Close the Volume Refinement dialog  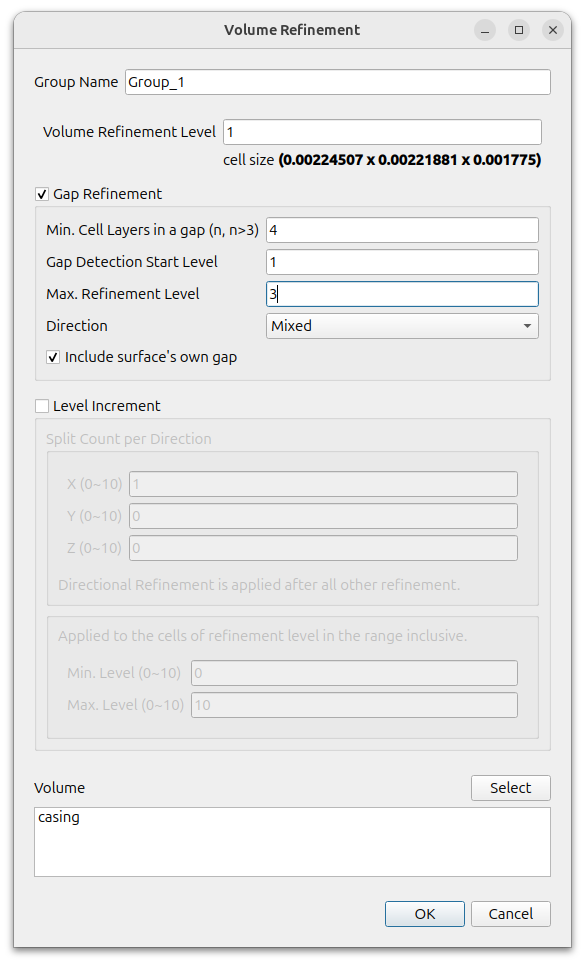pyautogui.click(x=553, y=30)
